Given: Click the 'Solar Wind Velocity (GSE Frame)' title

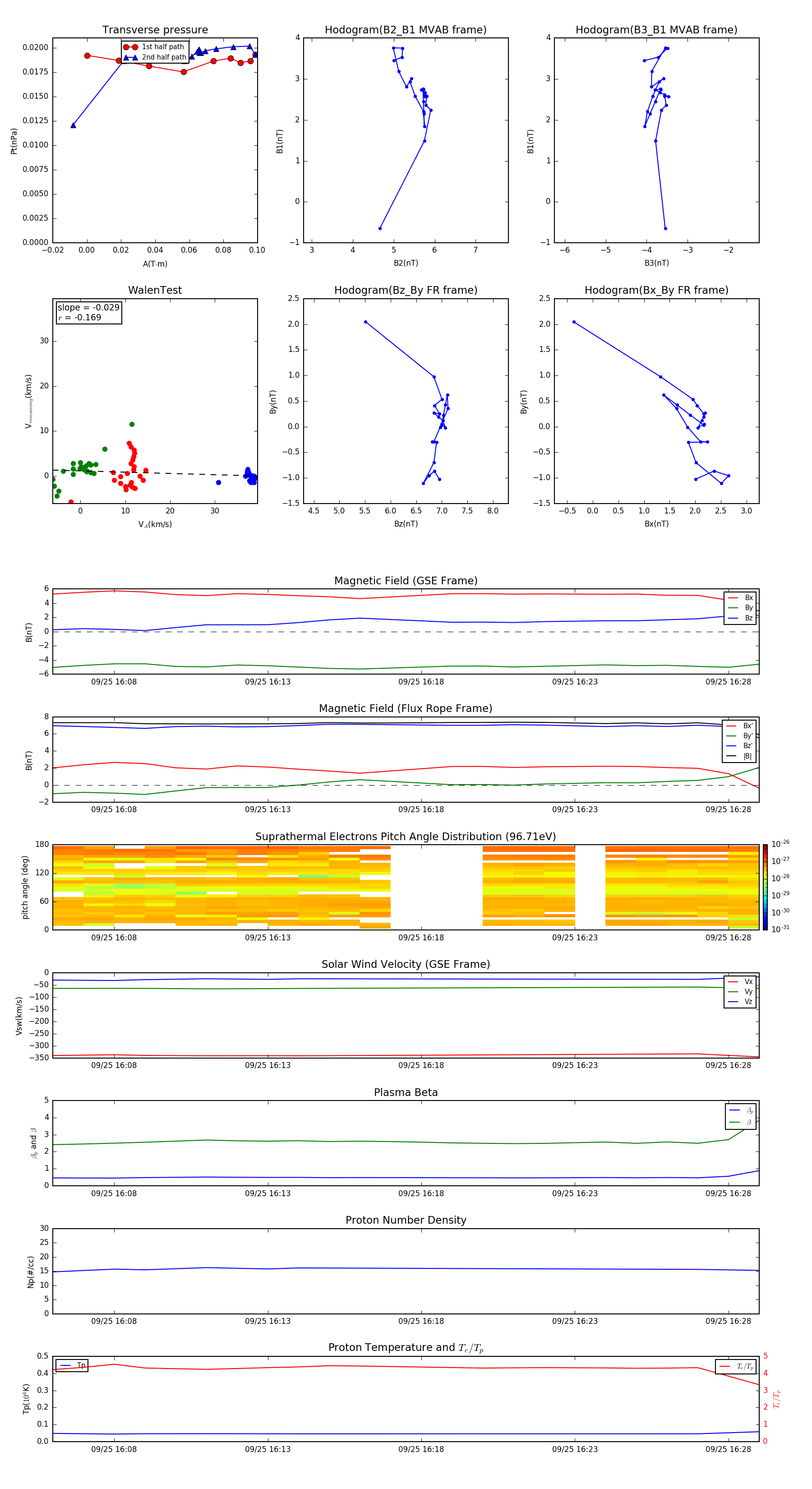Looking at the screenshot, I should [406, 964].
